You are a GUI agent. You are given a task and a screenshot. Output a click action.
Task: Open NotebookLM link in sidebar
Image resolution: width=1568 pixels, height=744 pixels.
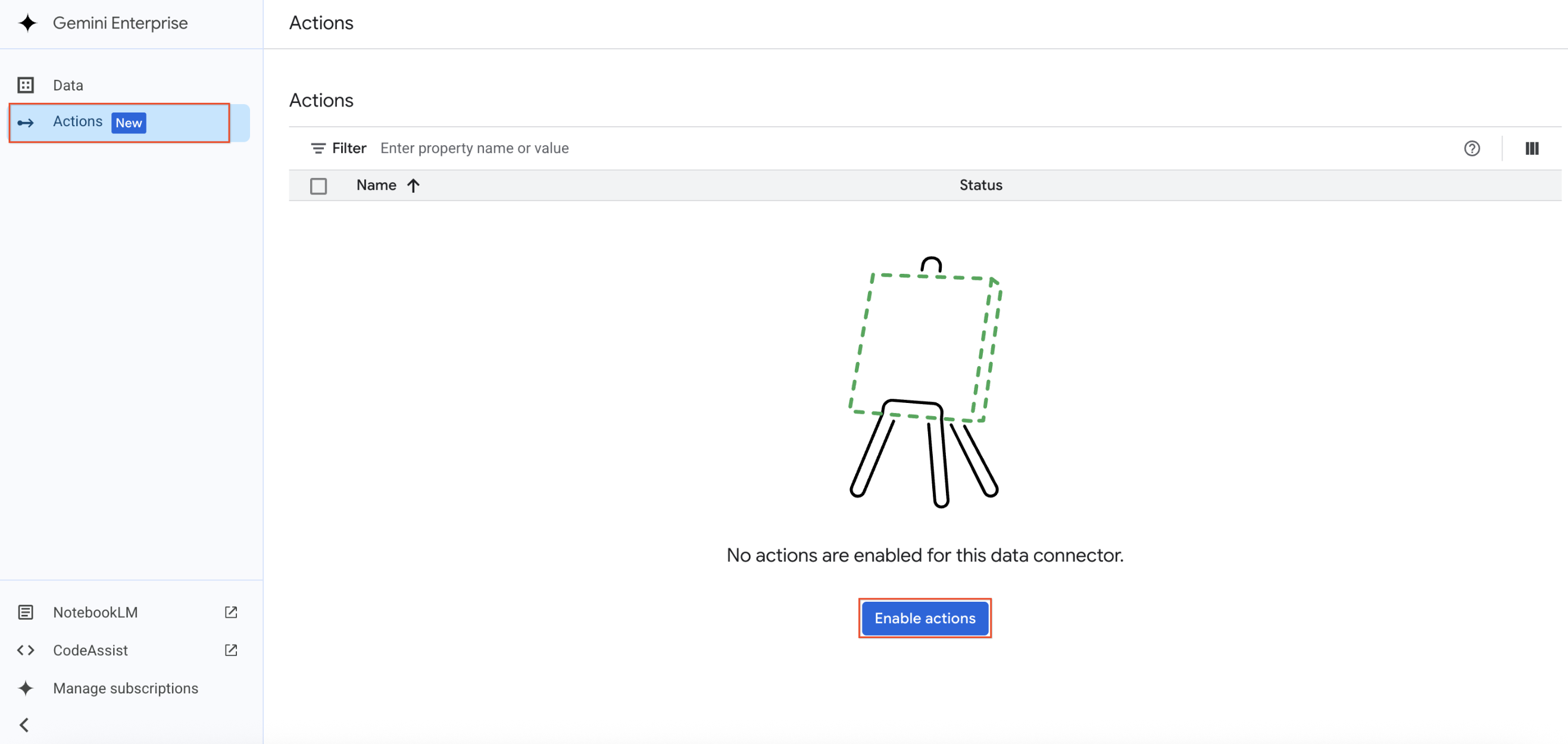coord(96,612)
